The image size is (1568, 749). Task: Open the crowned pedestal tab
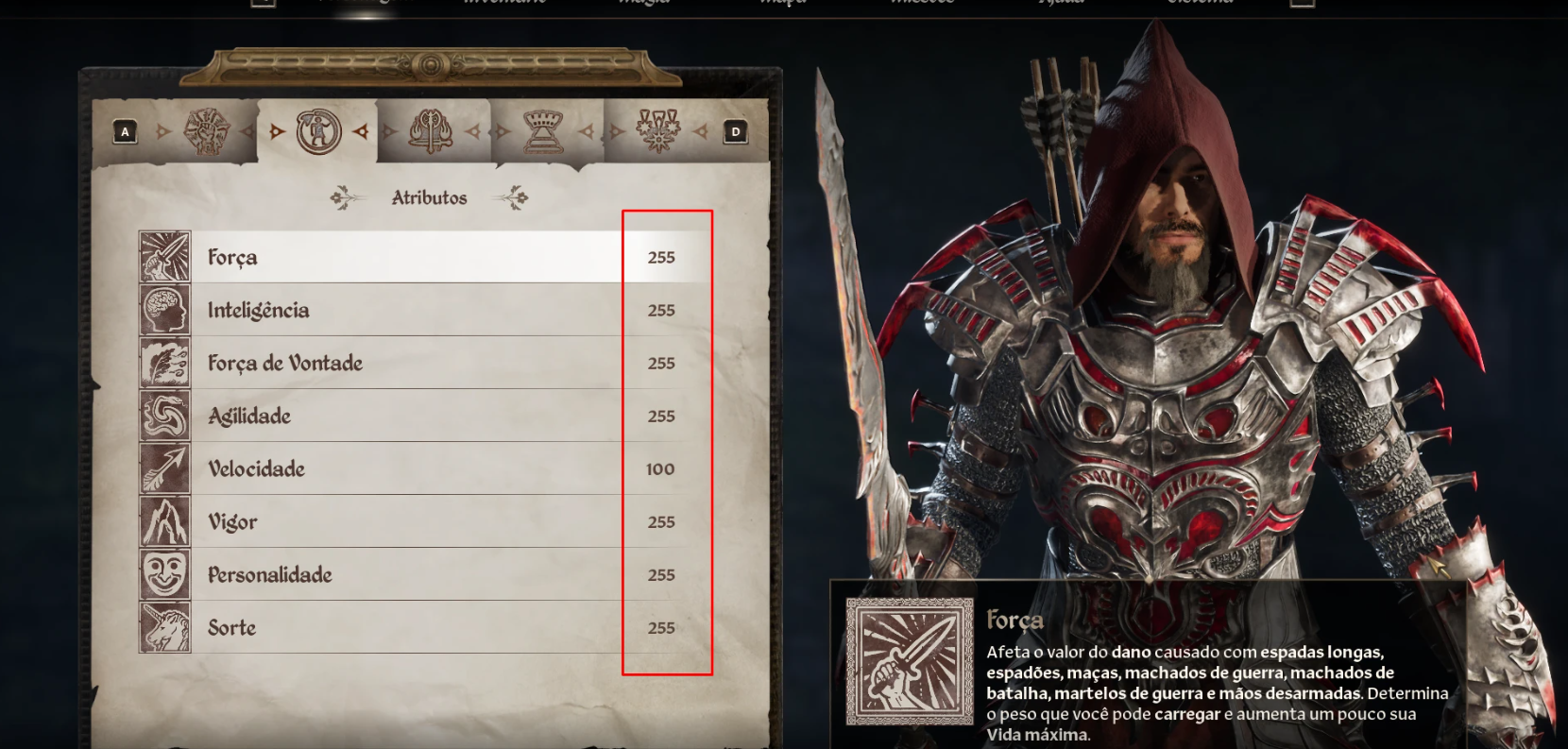tap(543, 131)
